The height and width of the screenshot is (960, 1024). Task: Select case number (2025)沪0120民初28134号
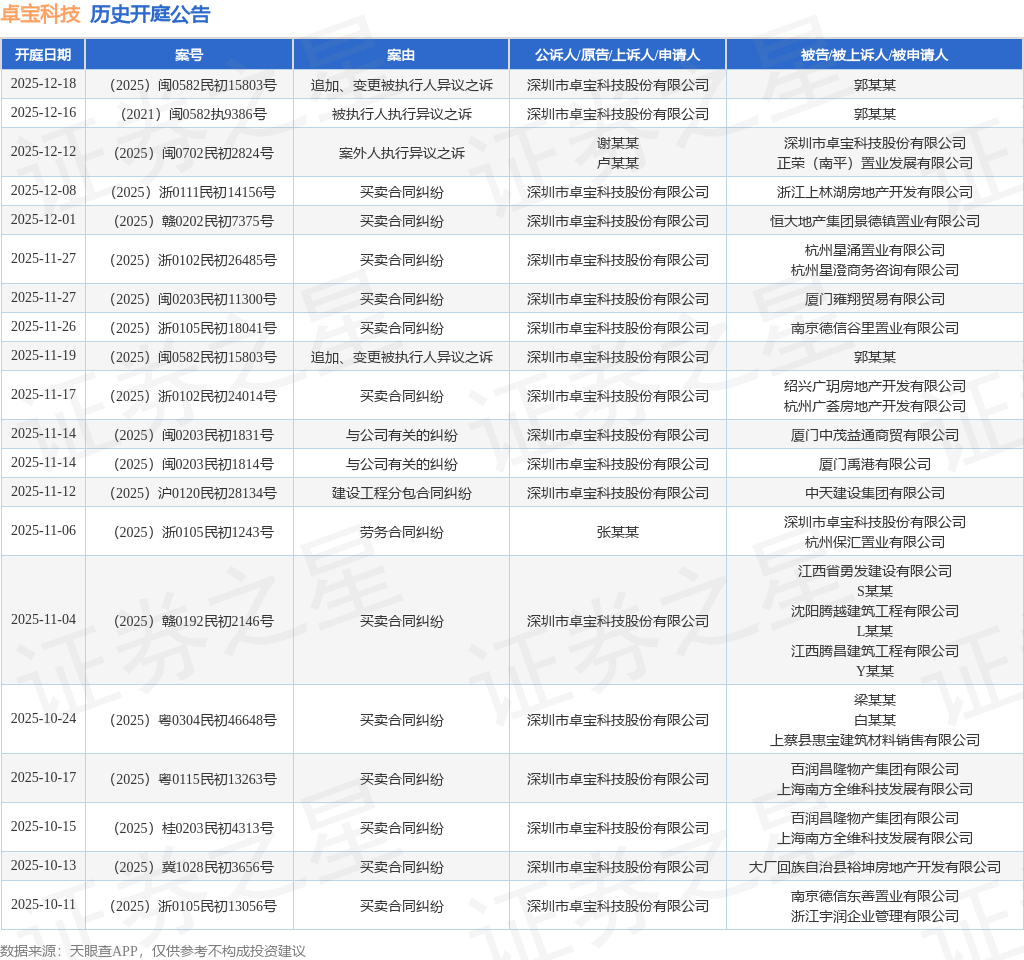click(x=193, y=493)
